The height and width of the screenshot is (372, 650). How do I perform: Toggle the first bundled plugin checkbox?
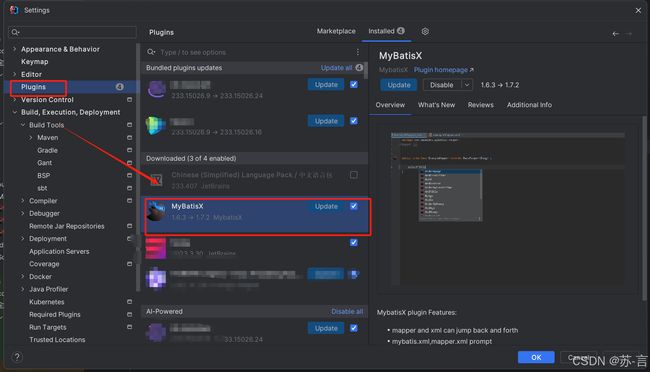pyautogui.click(x=354, y=85)
